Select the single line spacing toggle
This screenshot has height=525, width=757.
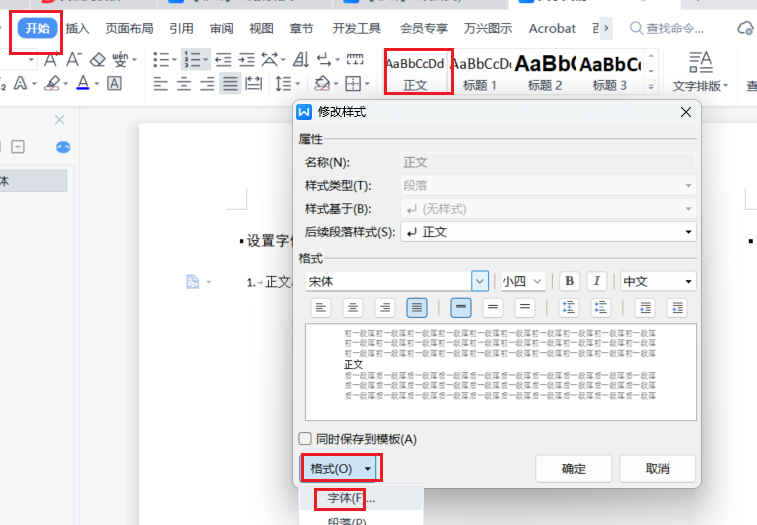pyautogui.click(x=461, y=308)
